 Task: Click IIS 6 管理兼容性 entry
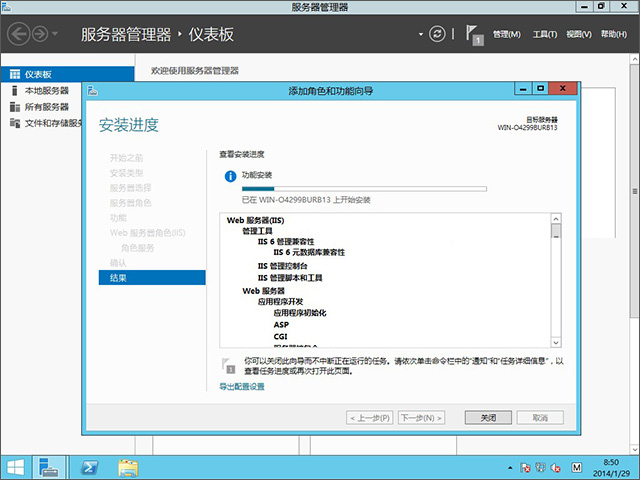(286, 242)
